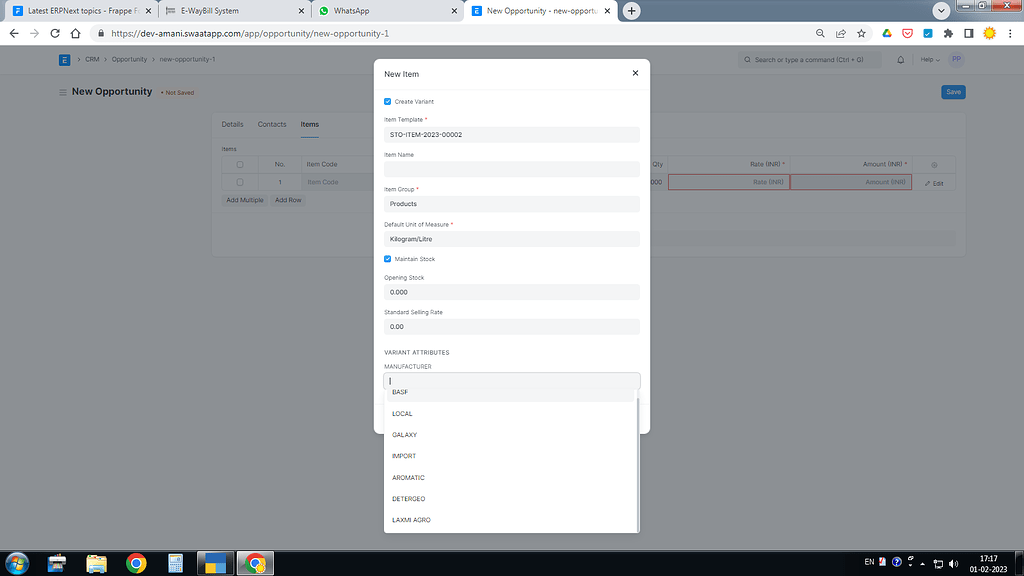Click Add Row below the items table
Image resolution: width=1024 pixels, height=576 pixels.
[288, 199]
